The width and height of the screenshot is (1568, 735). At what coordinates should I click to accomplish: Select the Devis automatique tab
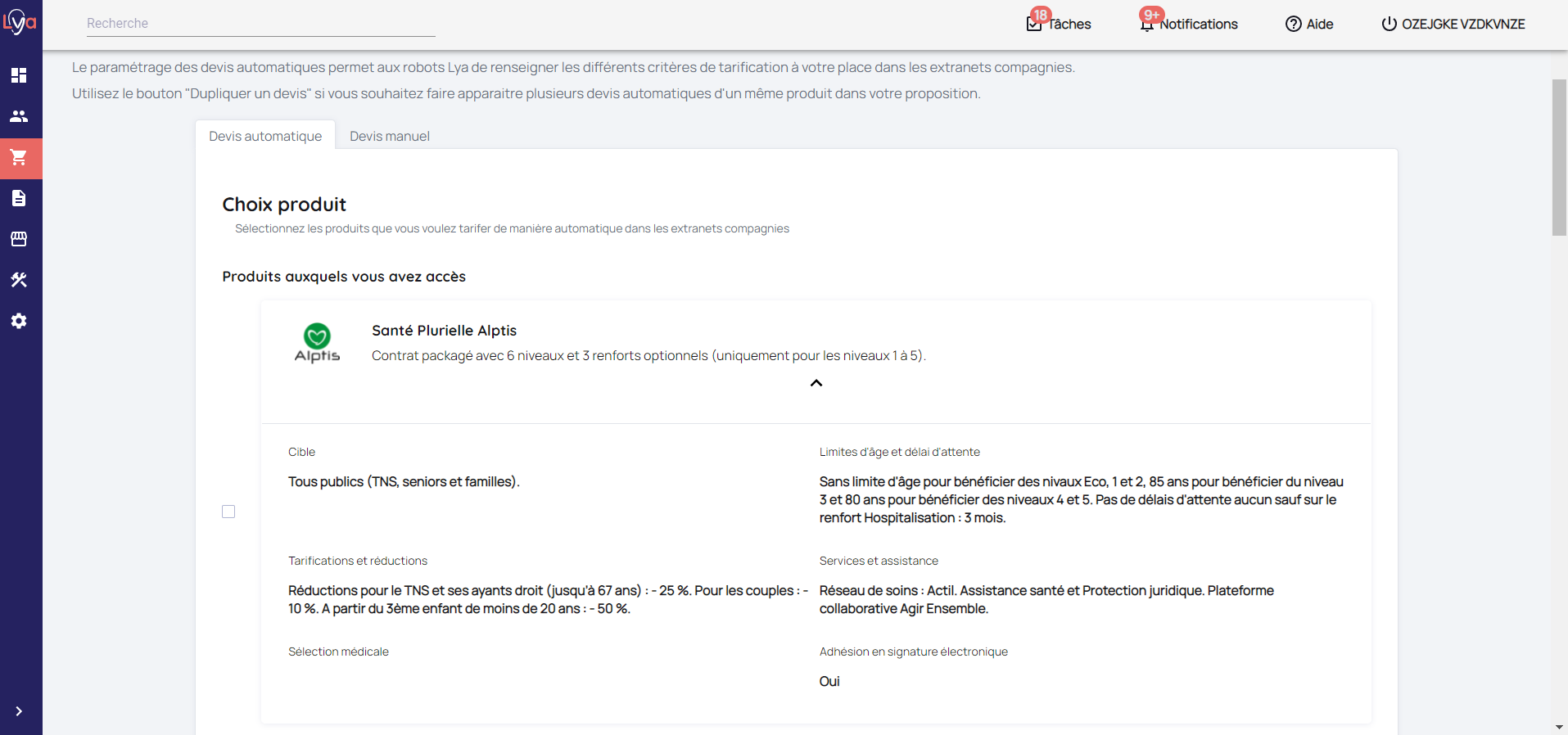(x=265, y=136)
